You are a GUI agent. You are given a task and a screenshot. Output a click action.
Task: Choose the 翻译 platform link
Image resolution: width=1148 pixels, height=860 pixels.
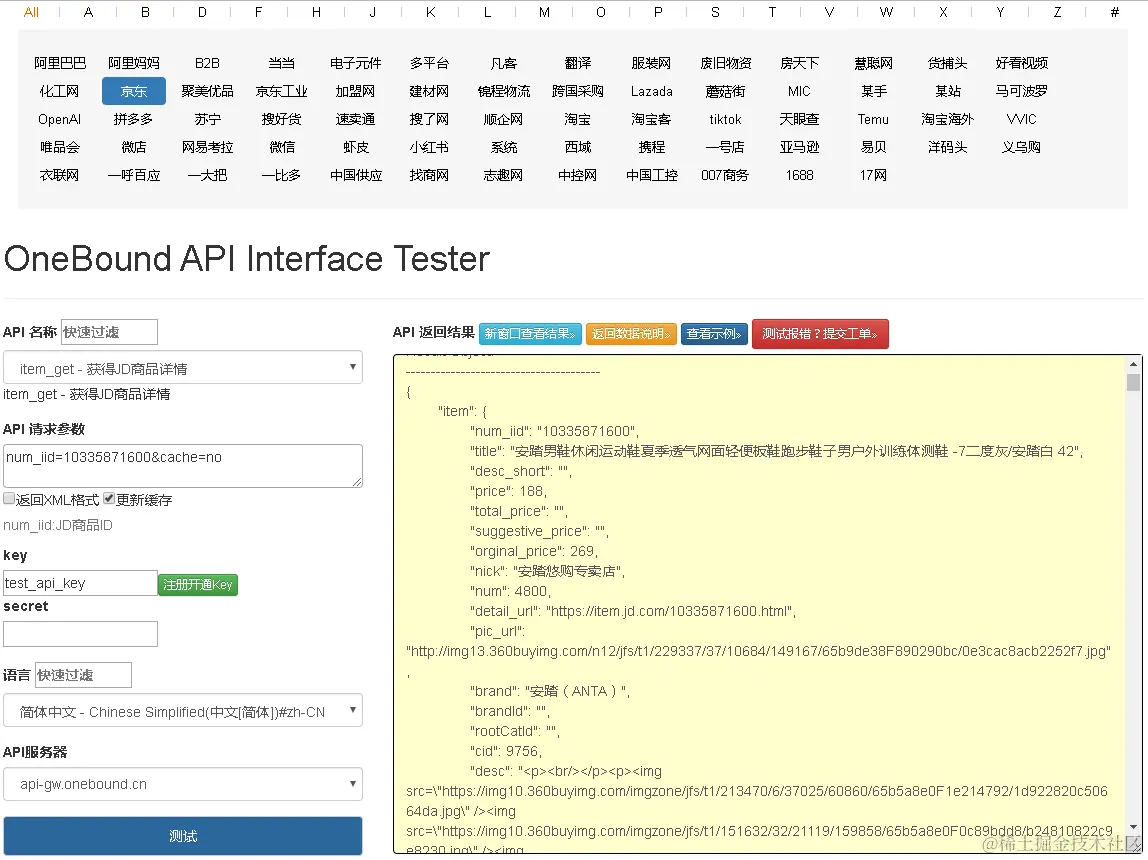pos(578,63)
